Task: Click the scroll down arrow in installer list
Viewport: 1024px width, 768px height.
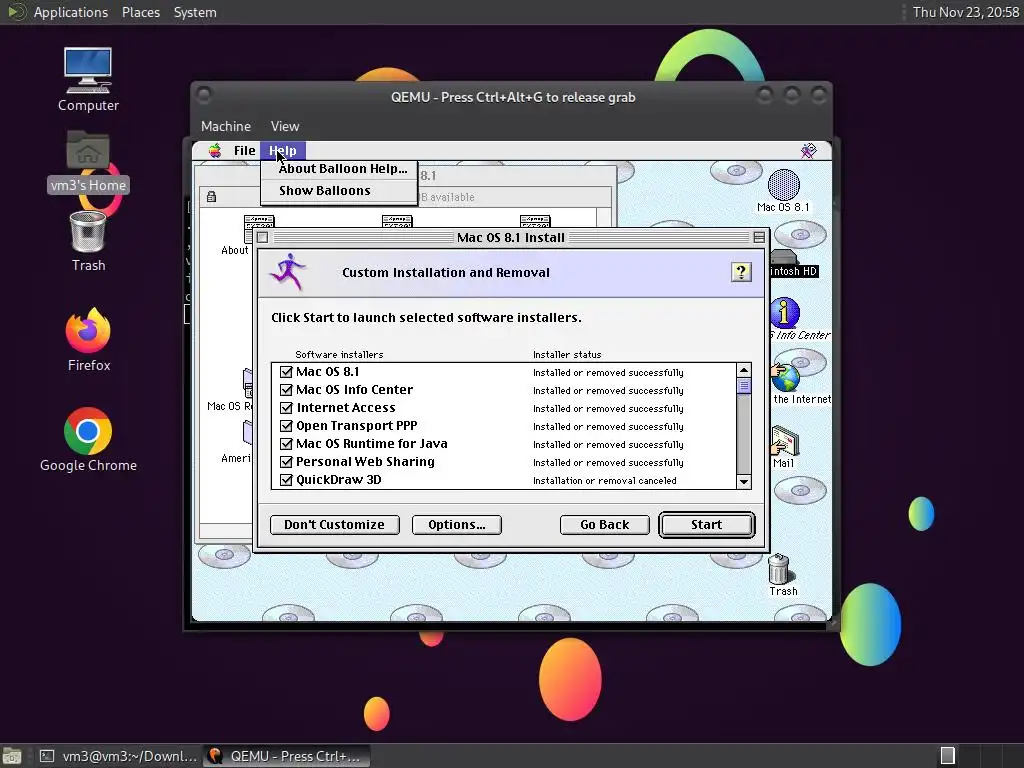Action: (744, 482)
